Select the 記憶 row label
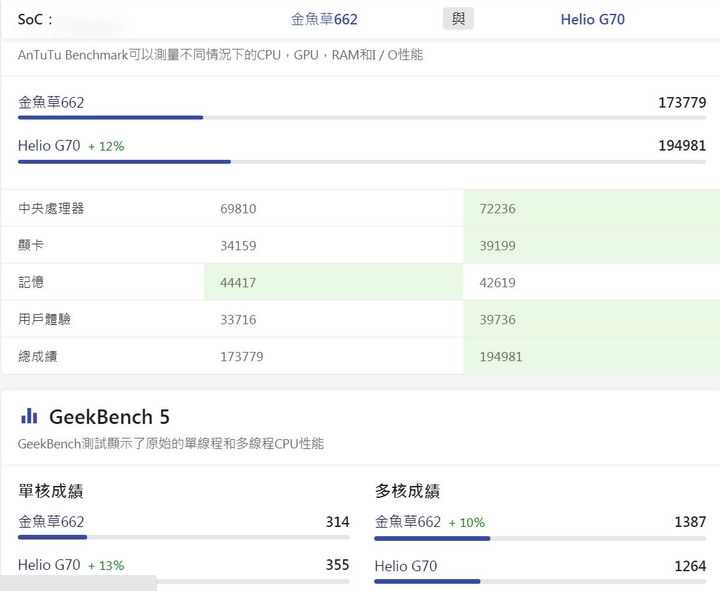This screenshot has width=720, height=591. [31, 282]
